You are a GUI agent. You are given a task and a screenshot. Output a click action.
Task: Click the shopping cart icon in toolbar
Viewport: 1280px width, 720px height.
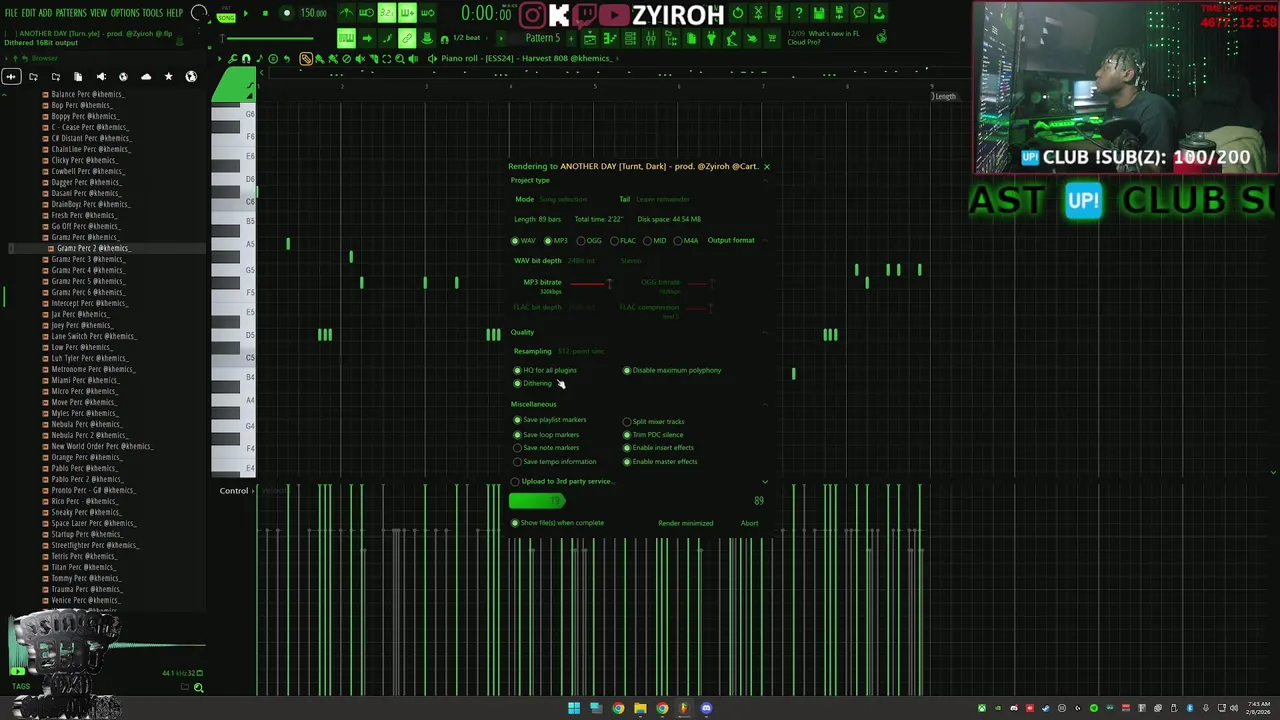tap(772, 38)
